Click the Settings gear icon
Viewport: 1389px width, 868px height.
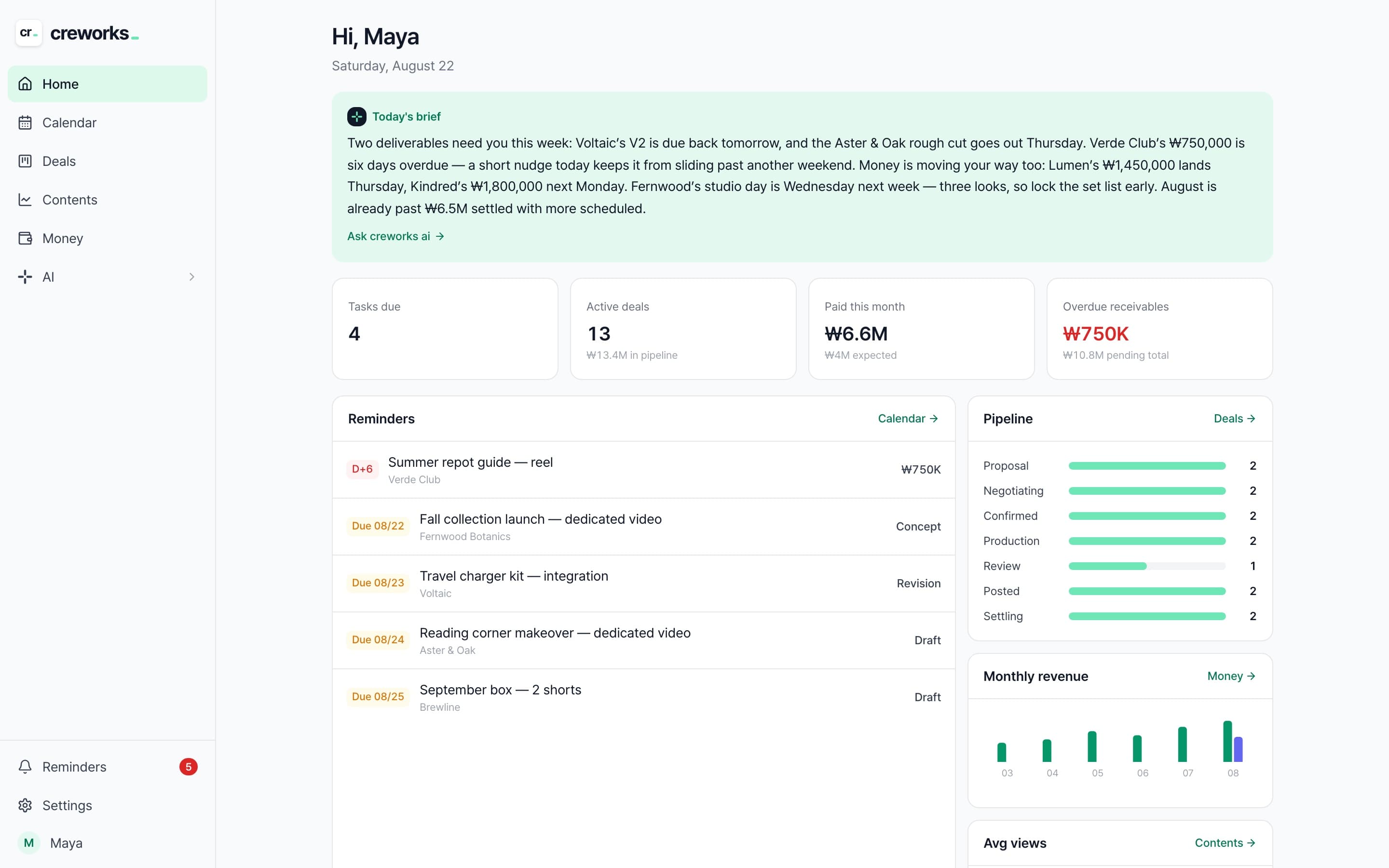25,805
